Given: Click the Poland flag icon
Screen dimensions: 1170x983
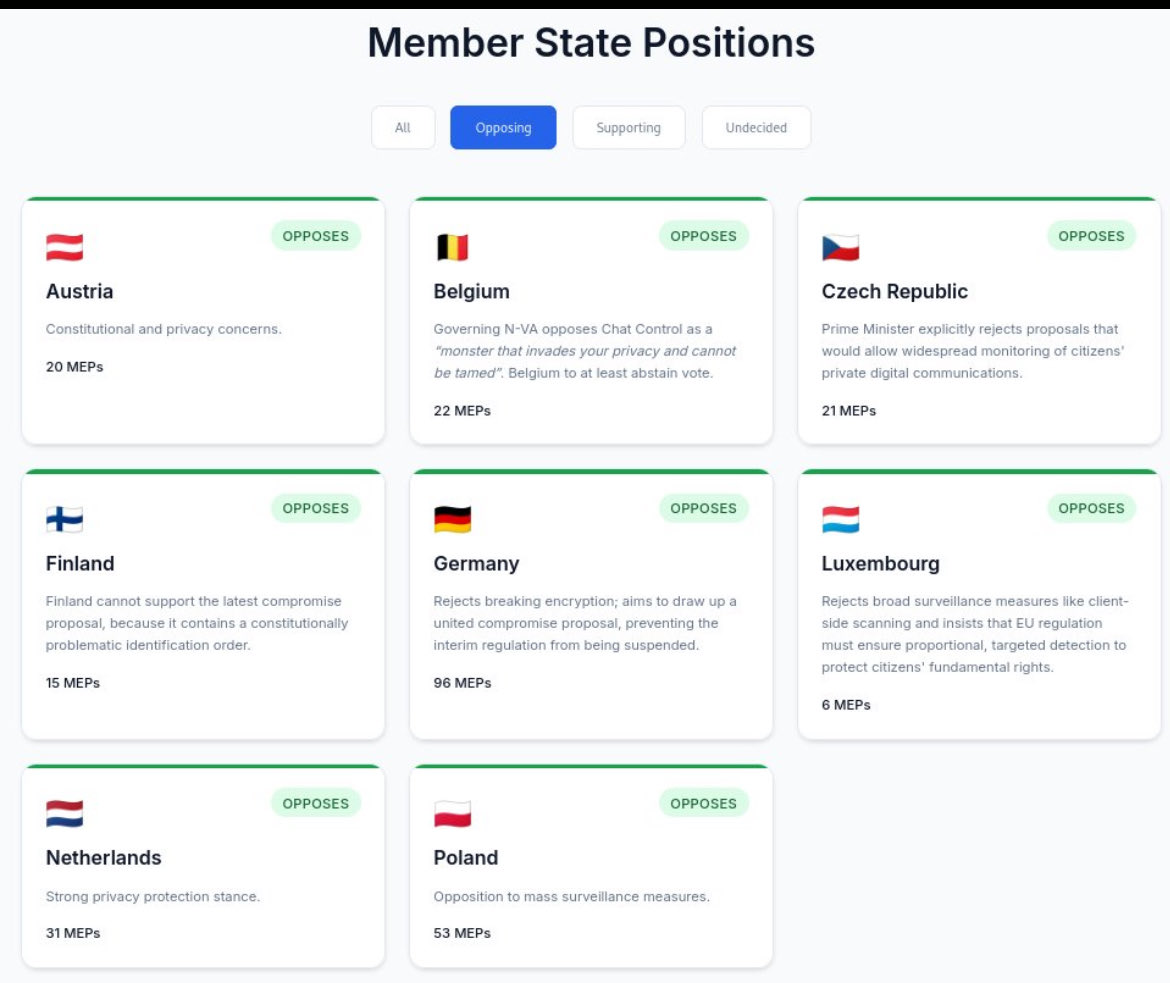Looking at the screenshot, I should click(x=452, y=814).
